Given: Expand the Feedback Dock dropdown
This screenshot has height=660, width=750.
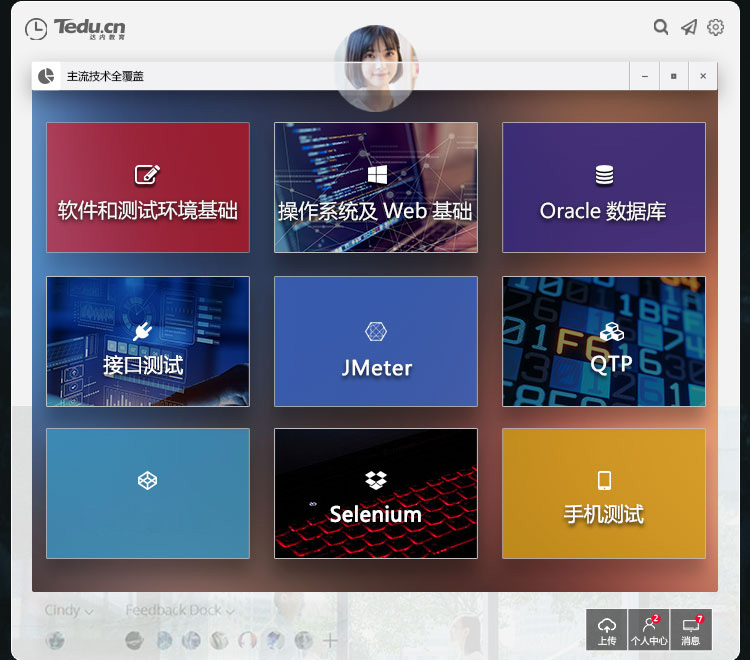Looking at the screenshot, I should (x=180, y=610).
